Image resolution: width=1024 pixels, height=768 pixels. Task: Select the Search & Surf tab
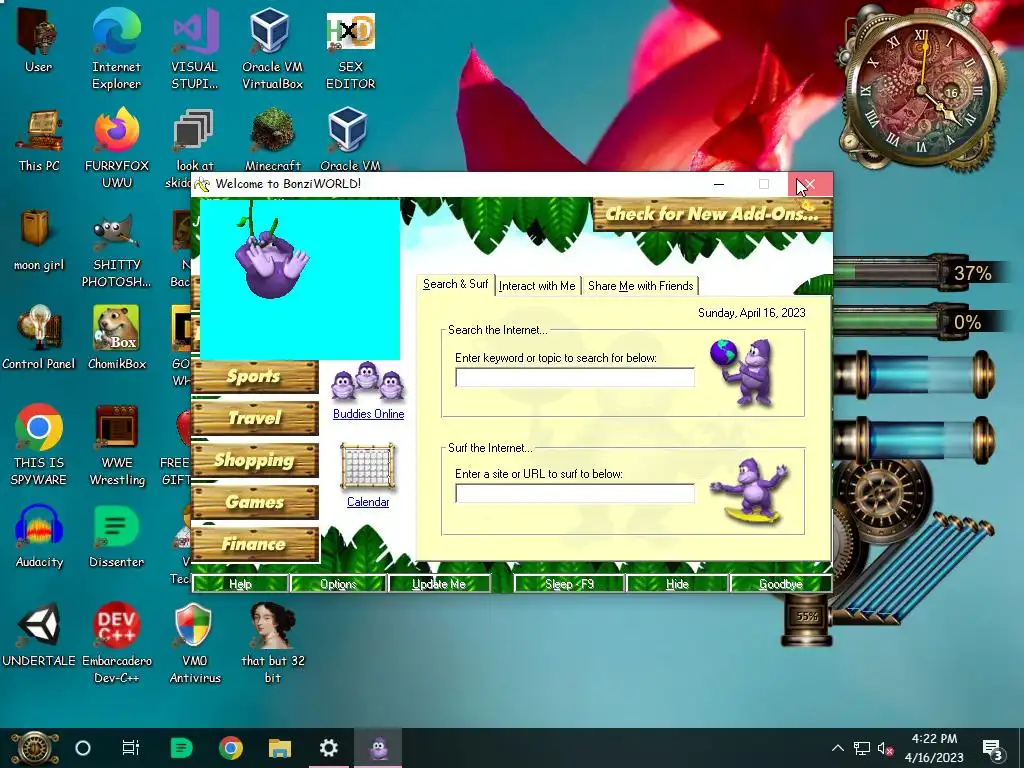pyautogui.click(x=455, y=284)
